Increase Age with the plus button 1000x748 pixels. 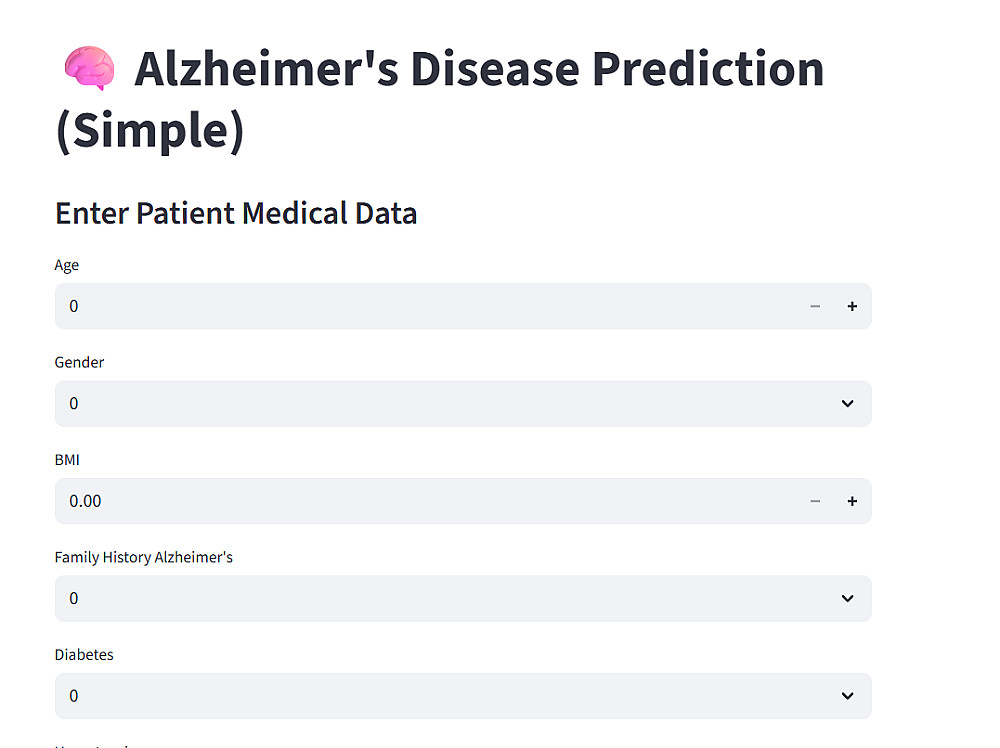pos(852,306)
